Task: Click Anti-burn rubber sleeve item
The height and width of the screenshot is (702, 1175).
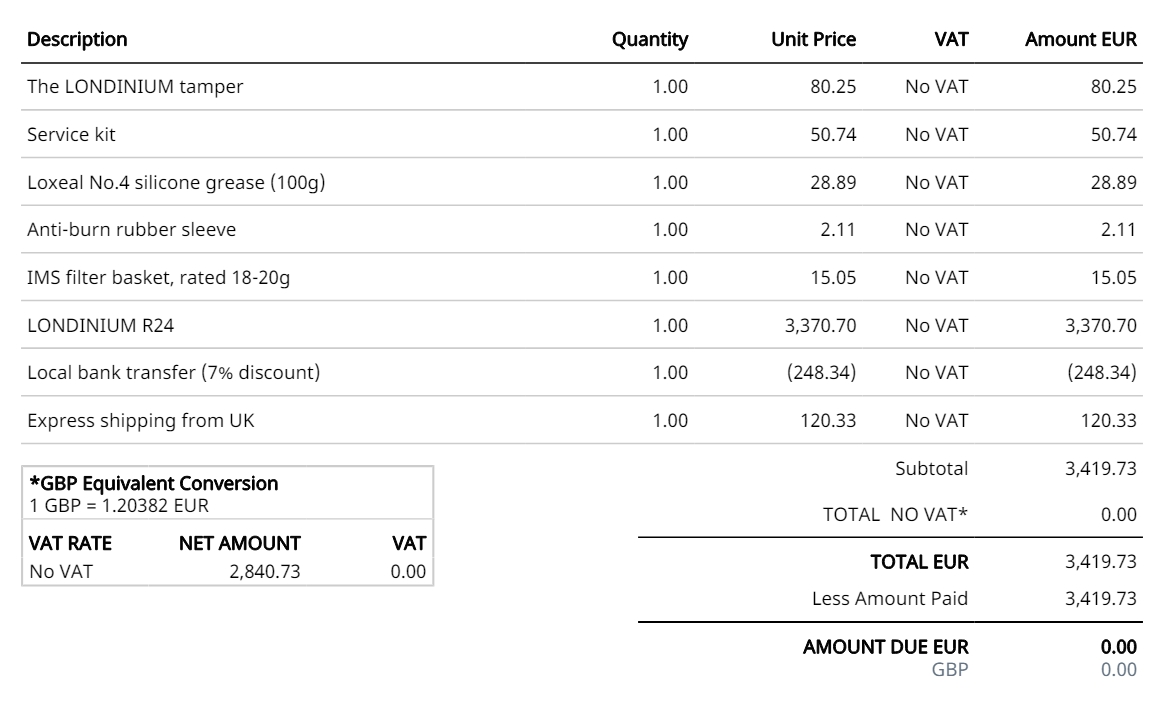Action: (x=131, y=230)
